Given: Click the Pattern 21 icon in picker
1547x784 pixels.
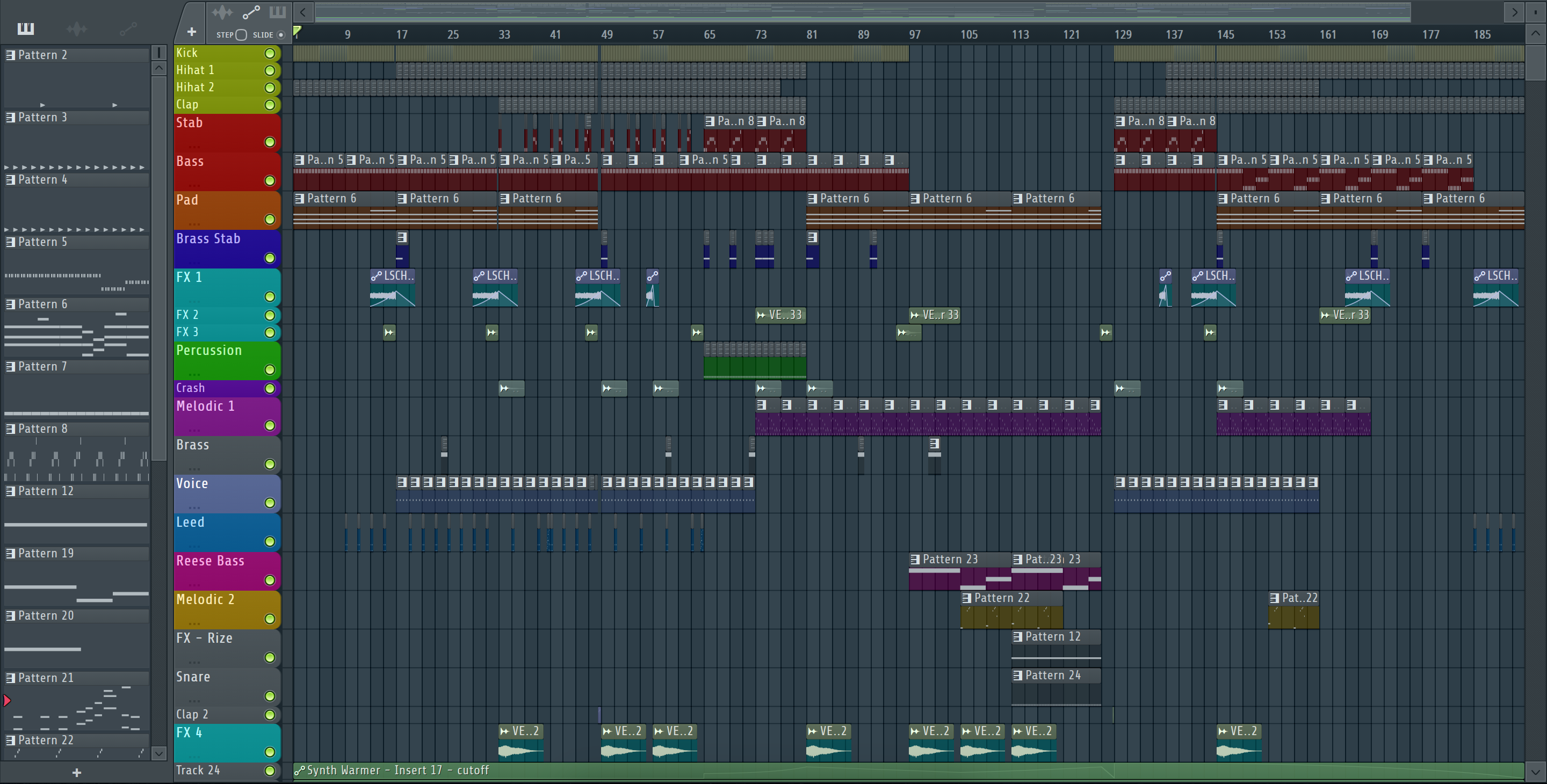Looking at the screenshot, I should tap(10, 678).
